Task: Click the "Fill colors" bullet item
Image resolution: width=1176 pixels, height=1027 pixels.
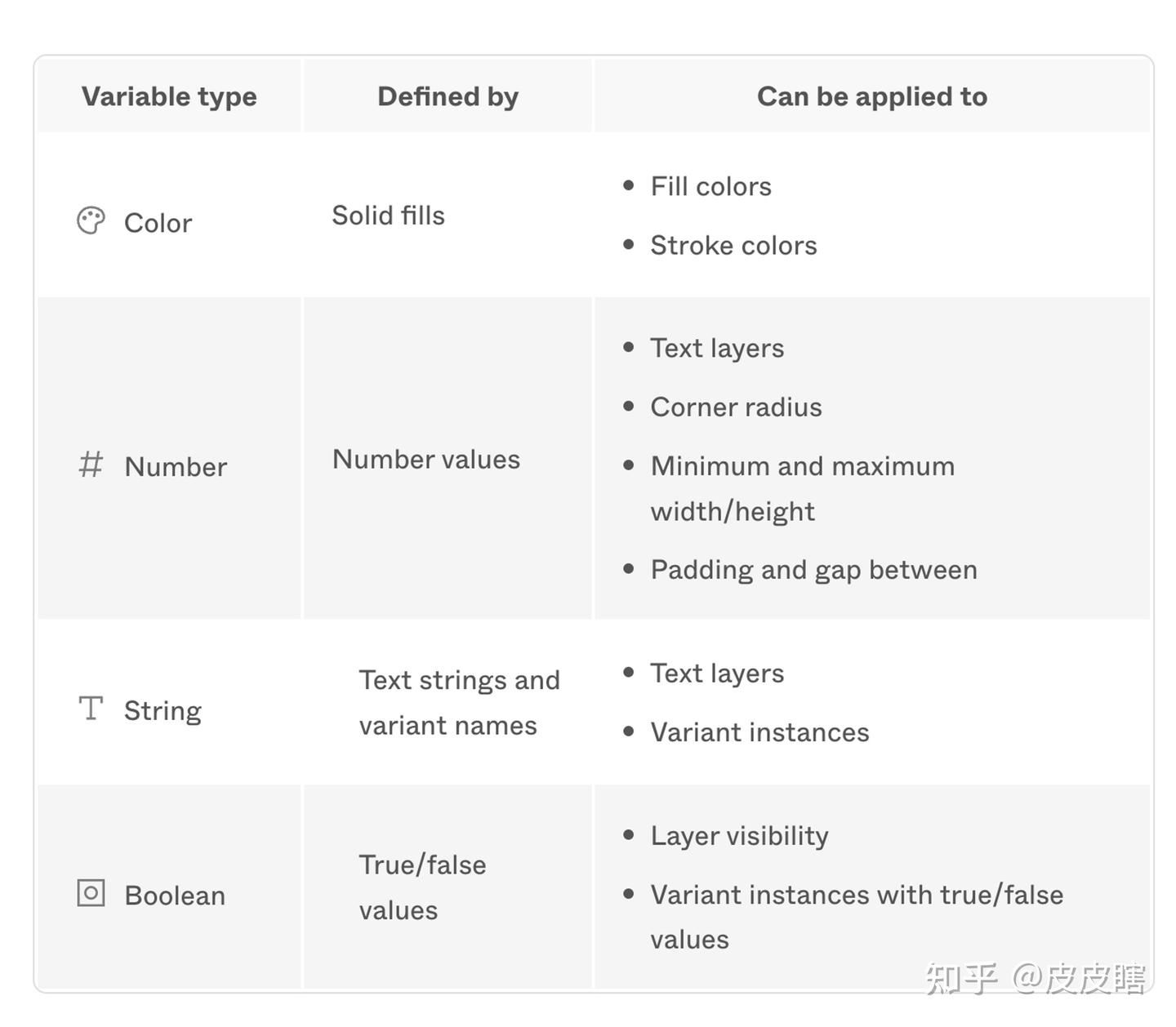Action: [710, 186]
